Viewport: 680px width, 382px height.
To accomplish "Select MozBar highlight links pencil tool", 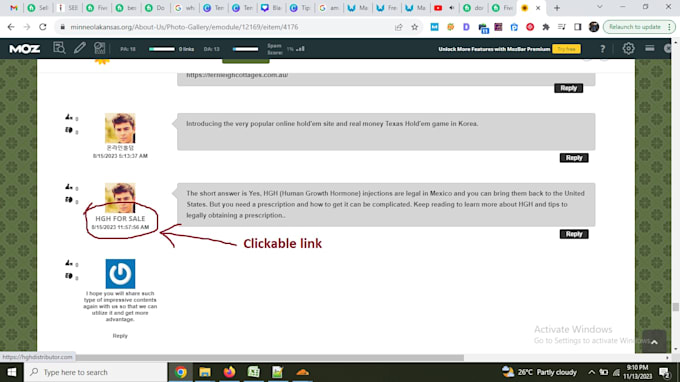I will pyautogui.click(x=79, y=48).
